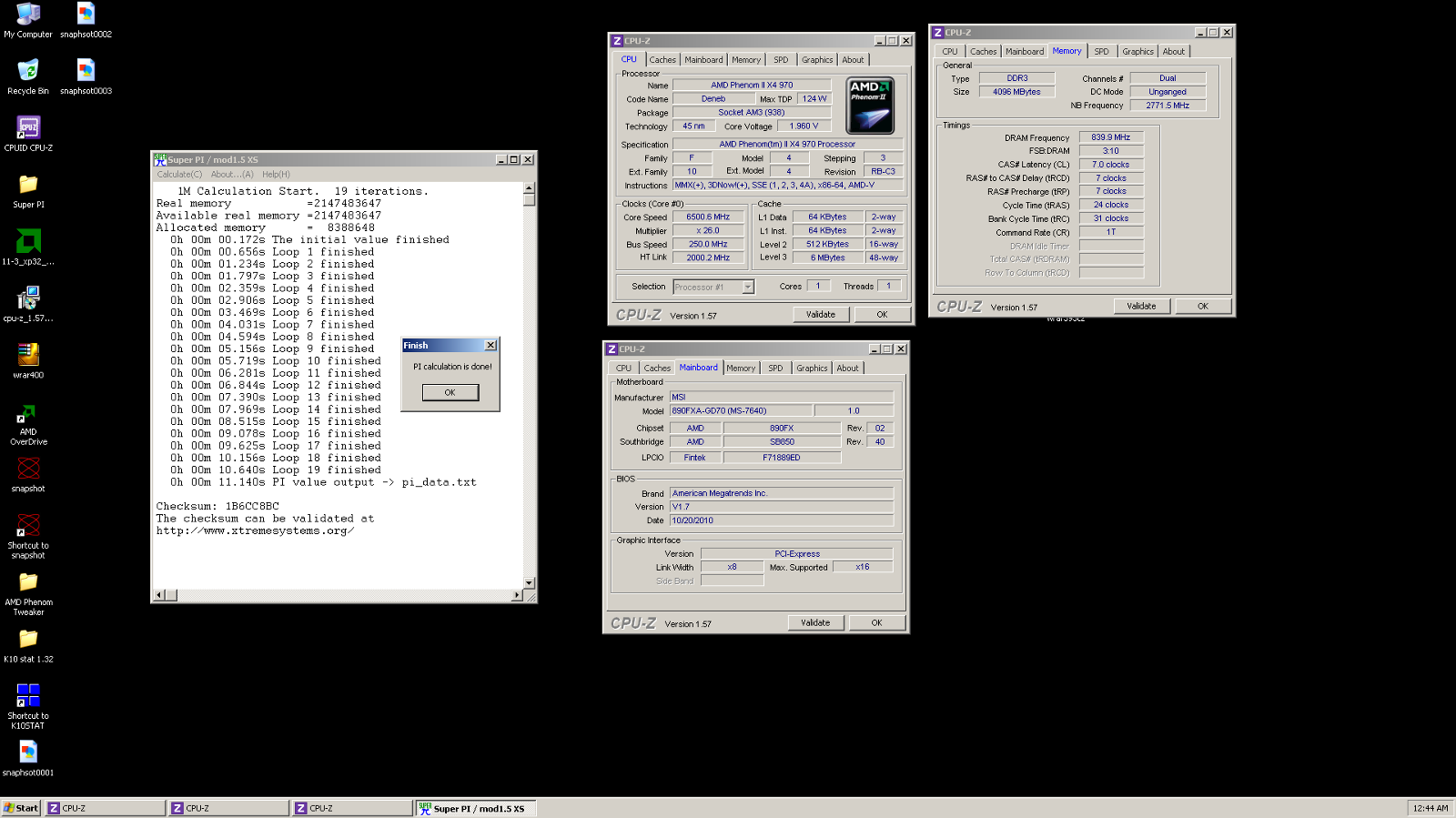
Task: Click Super PI vertical scrollbar up arrow
Action: click(530, 188)
